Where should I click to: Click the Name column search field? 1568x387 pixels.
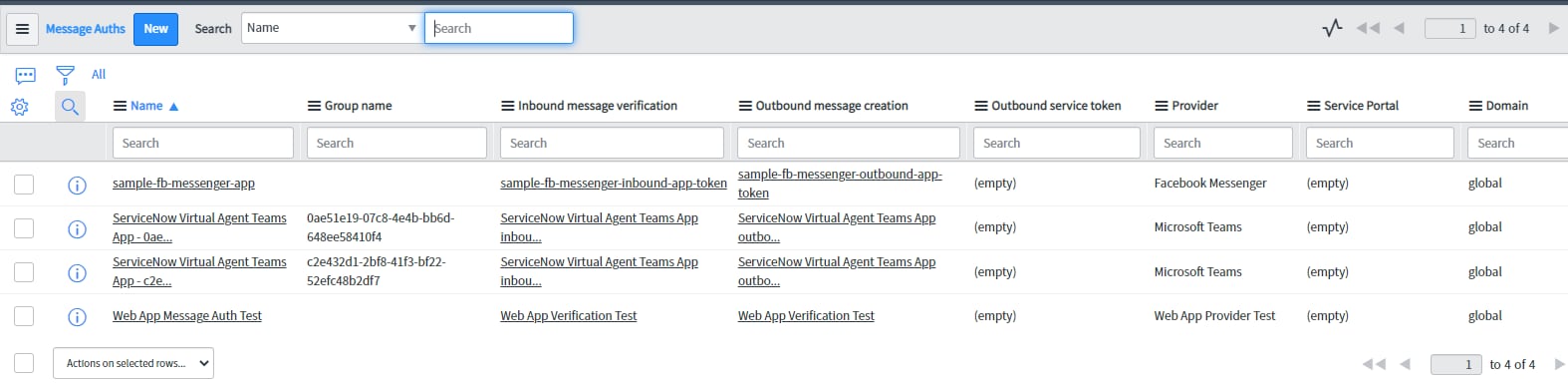pos(203,143)
